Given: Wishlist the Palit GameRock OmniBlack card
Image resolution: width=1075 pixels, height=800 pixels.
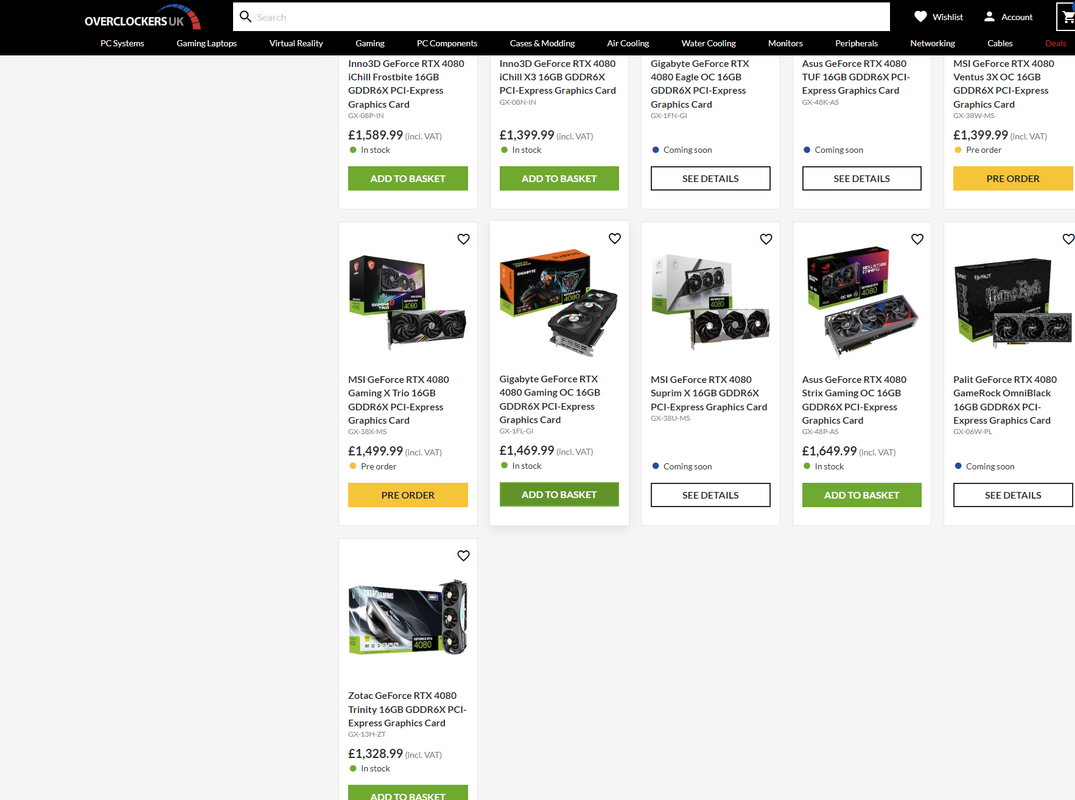Looking at the screenshot, I should click(x=1068, y=239).
